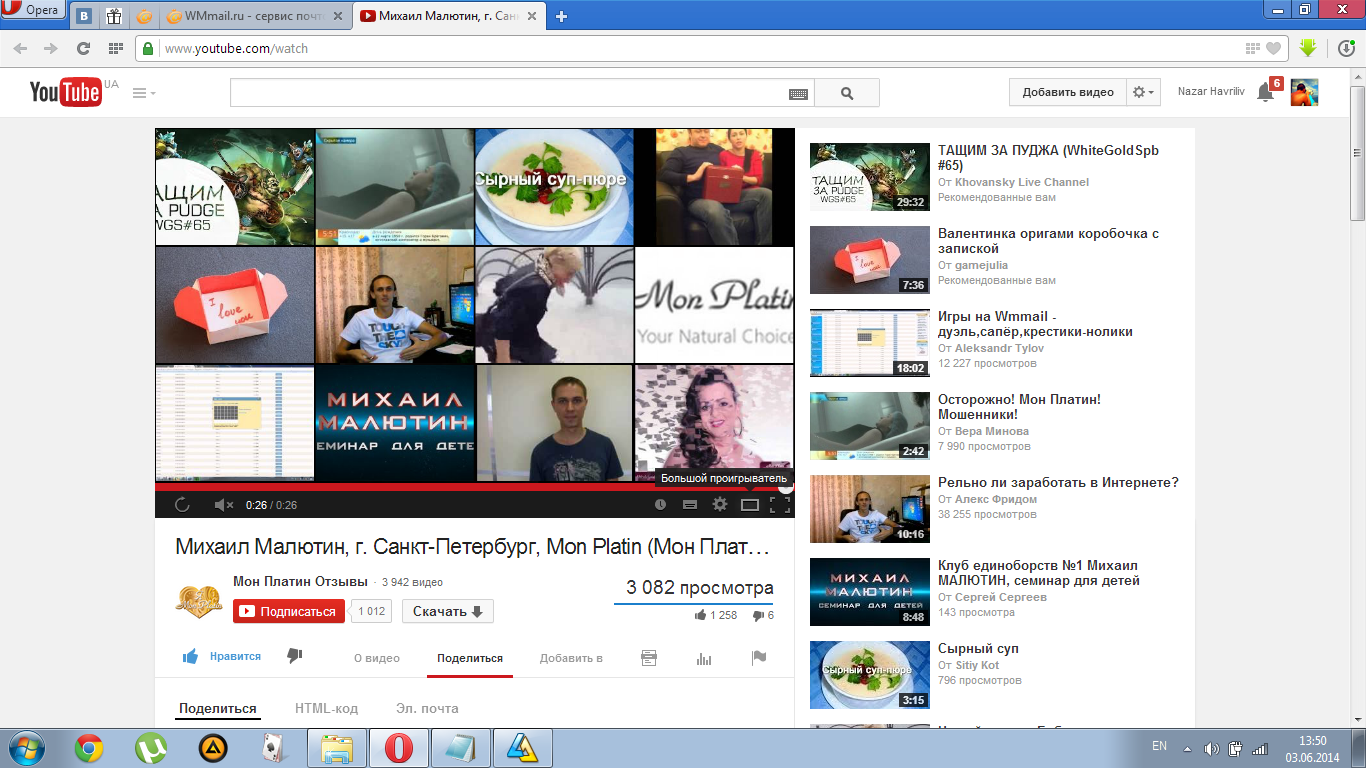Viewport: 1366px width, 768px height.
Task: Open the notifications bell
Action: point(1265,93)
